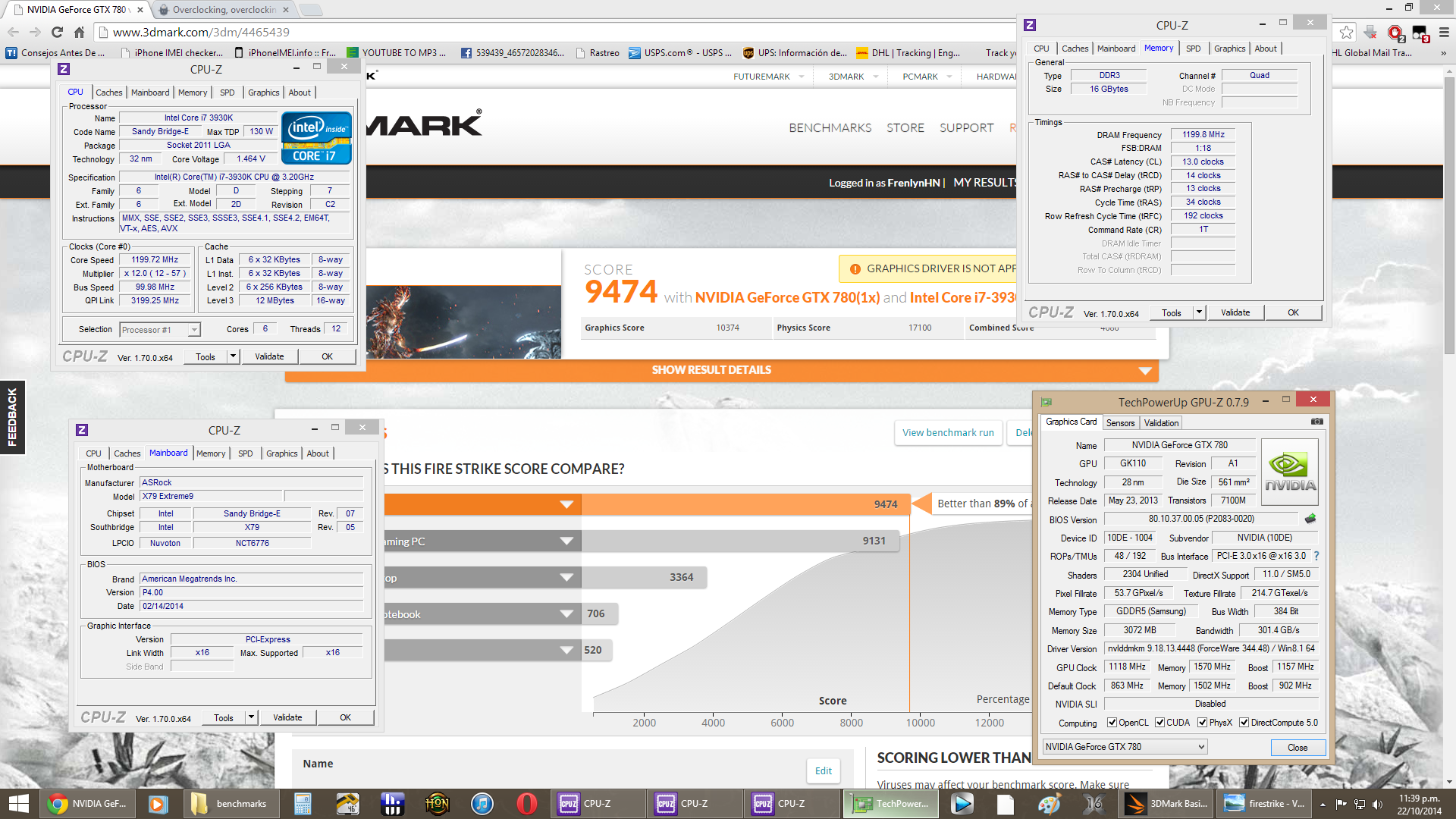Open the Facebook bookmark 539439_46572028346
1456x819 pixels.
pos(513,53)
